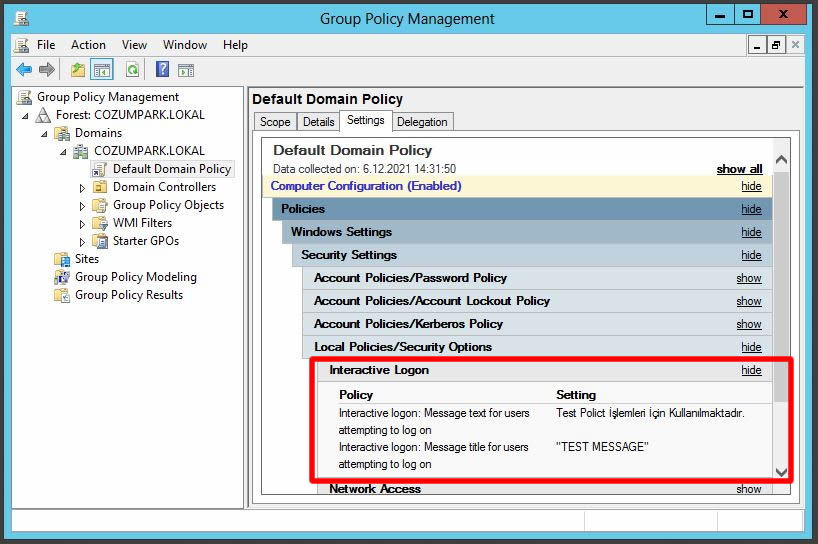The image size is (818, 544).
Task: Expand the Domain Controllers tree node
Action: coord(83,187)
